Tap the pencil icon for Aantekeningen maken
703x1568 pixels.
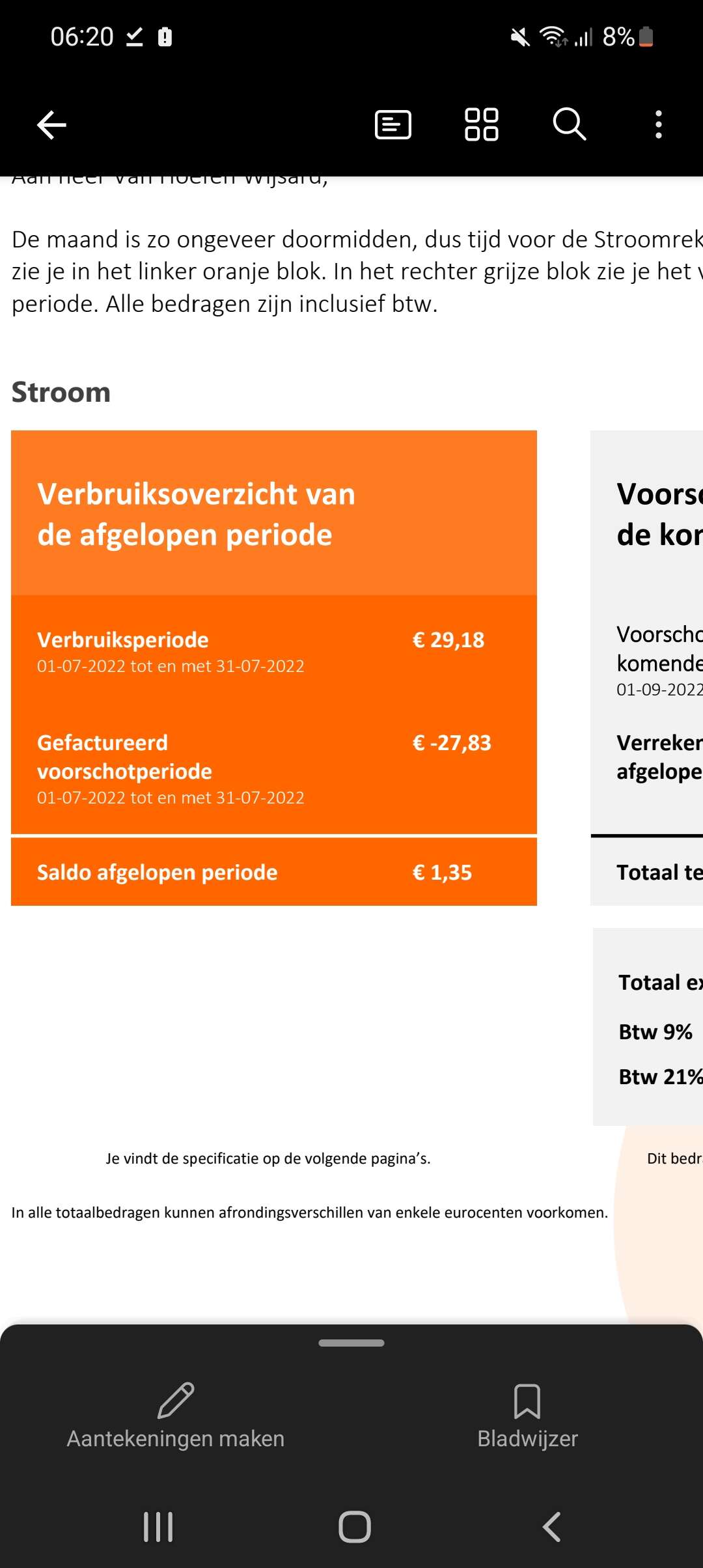tap(176, 1400)
